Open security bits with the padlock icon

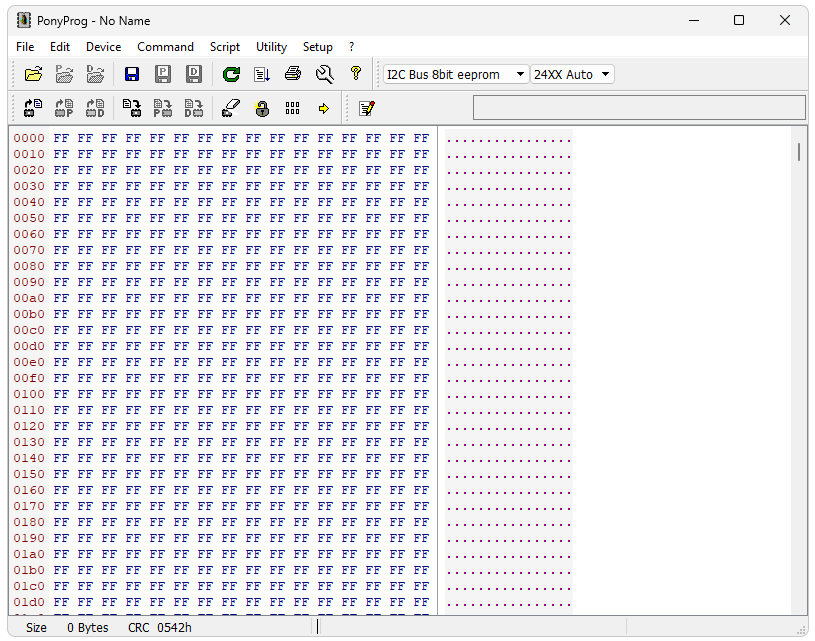click(x=262, y=108)
